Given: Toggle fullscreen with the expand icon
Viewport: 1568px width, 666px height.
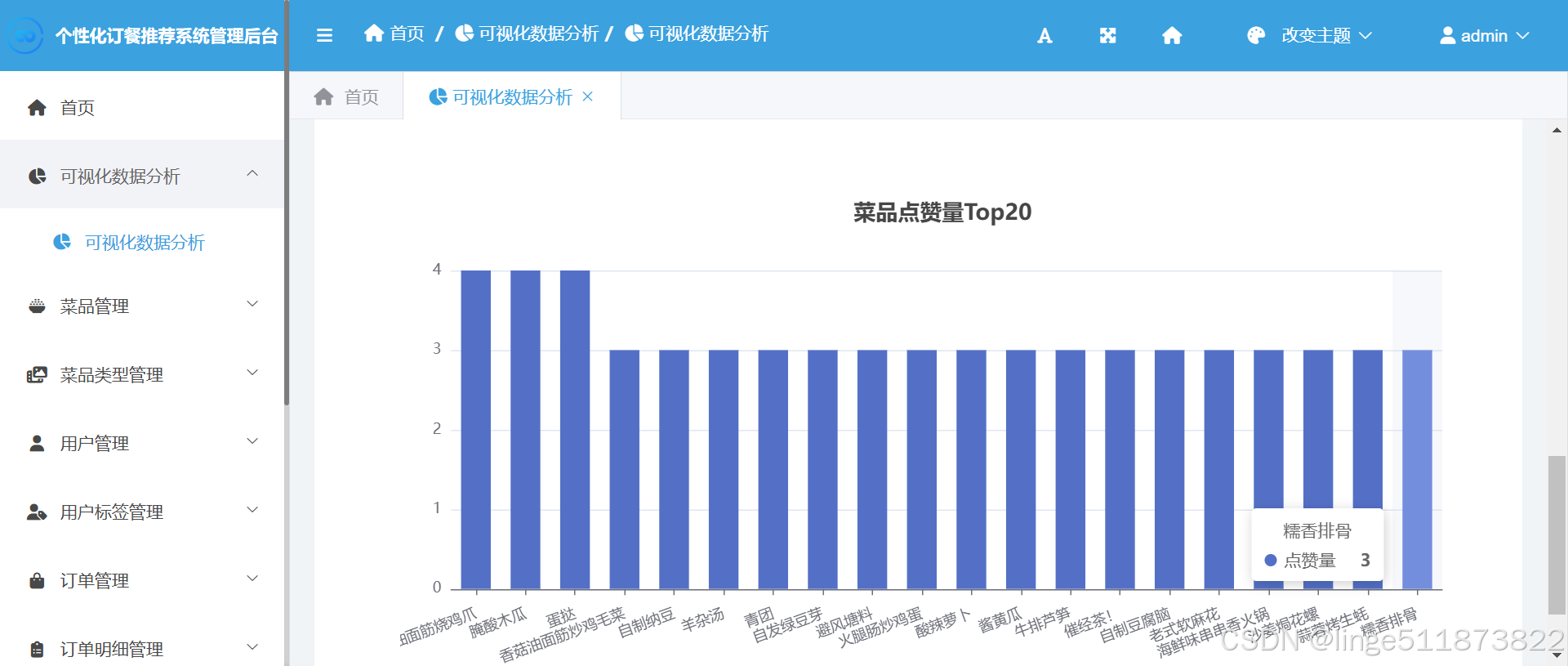Looking at the screenshot, I should click(x=1107, y=35).
